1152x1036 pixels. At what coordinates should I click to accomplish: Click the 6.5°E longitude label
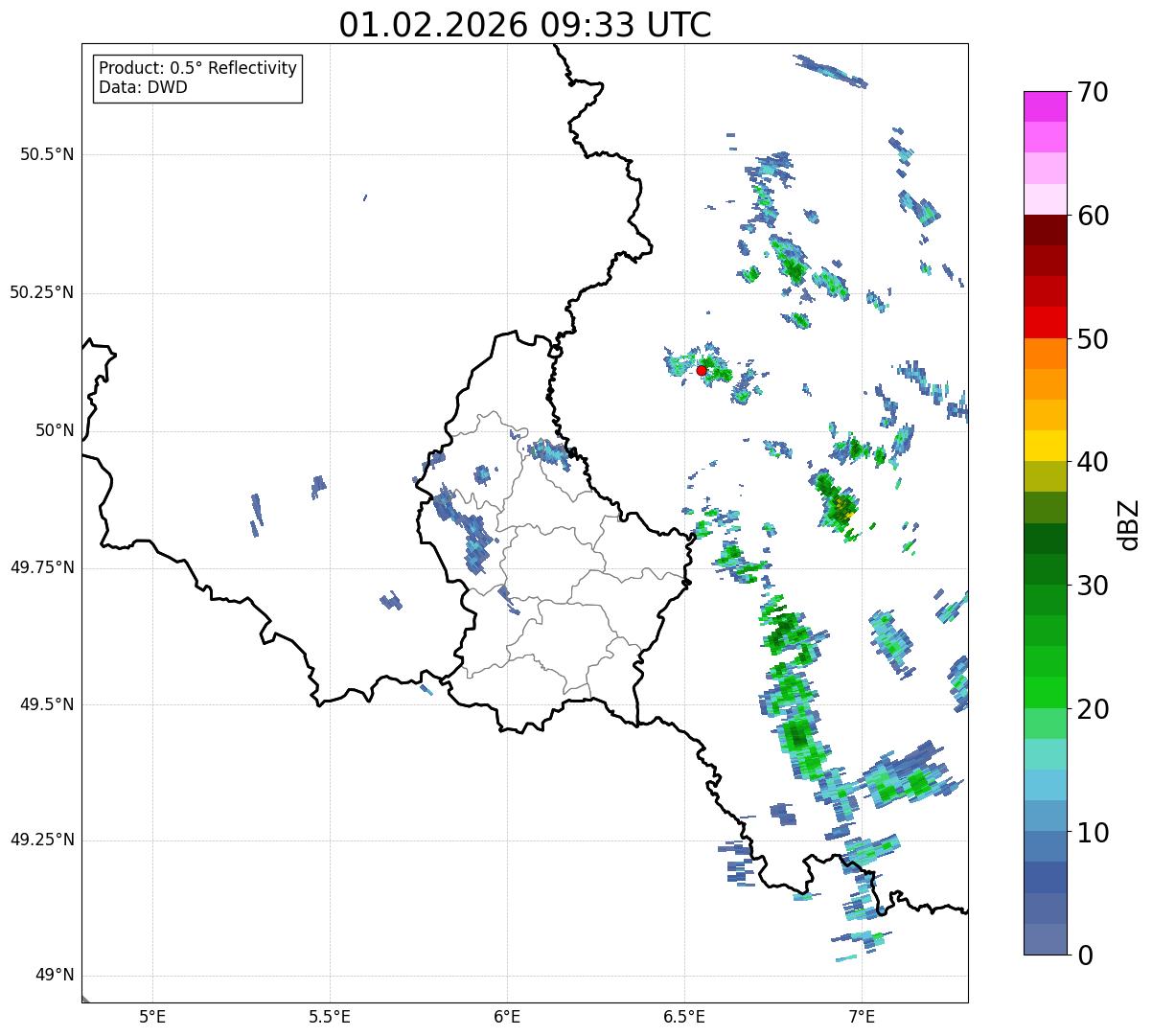click(x=684, y=1016)
